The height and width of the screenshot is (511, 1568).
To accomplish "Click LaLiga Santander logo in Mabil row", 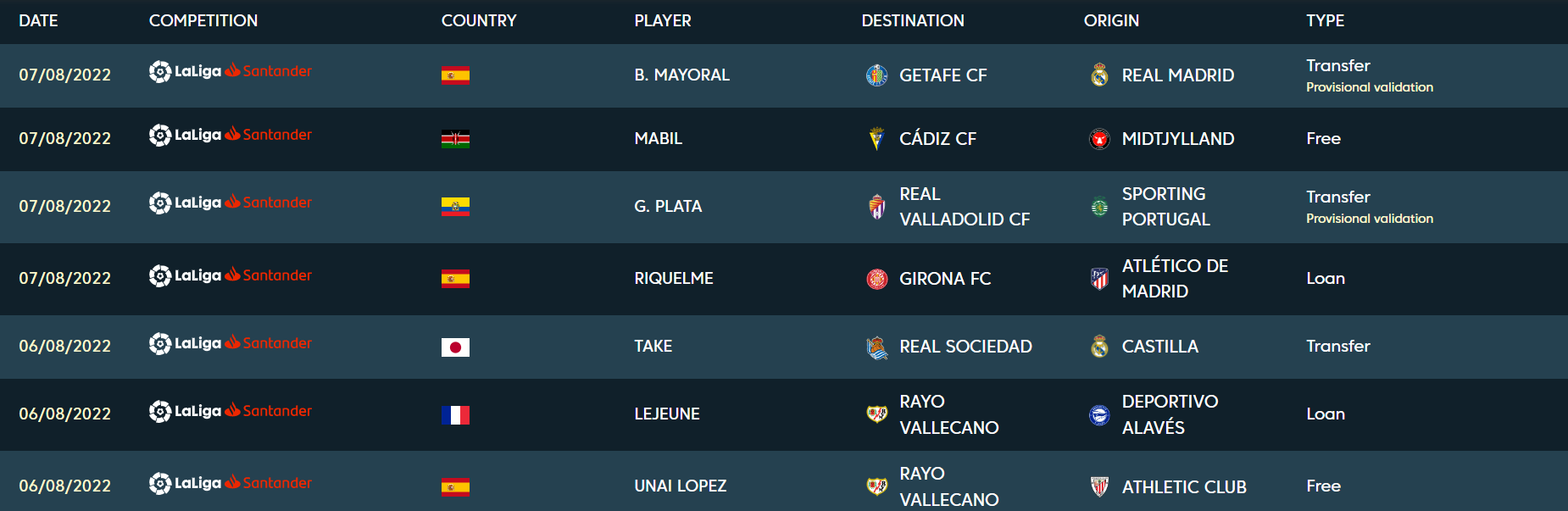I will (231, 135).
